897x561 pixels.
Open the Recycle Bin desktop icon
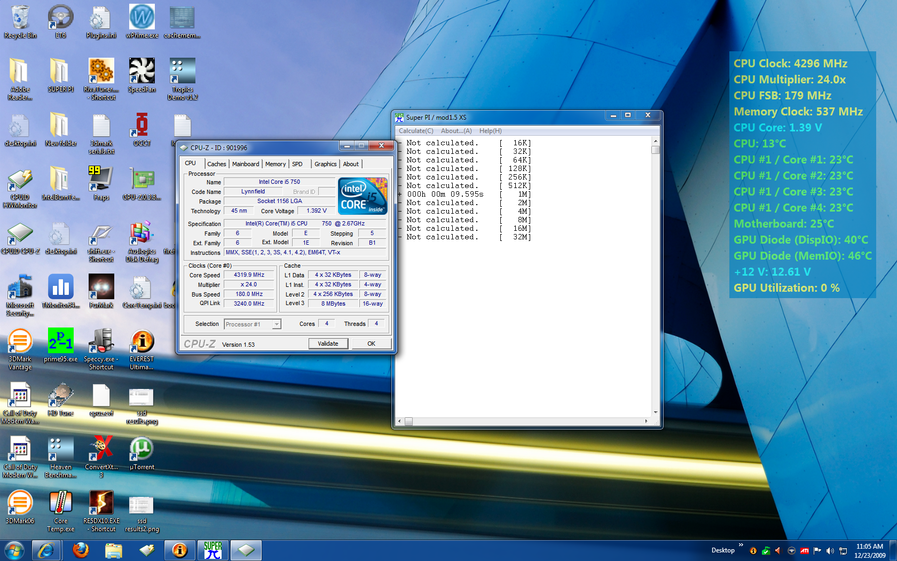pyautogui.click(x=20, y=22)
